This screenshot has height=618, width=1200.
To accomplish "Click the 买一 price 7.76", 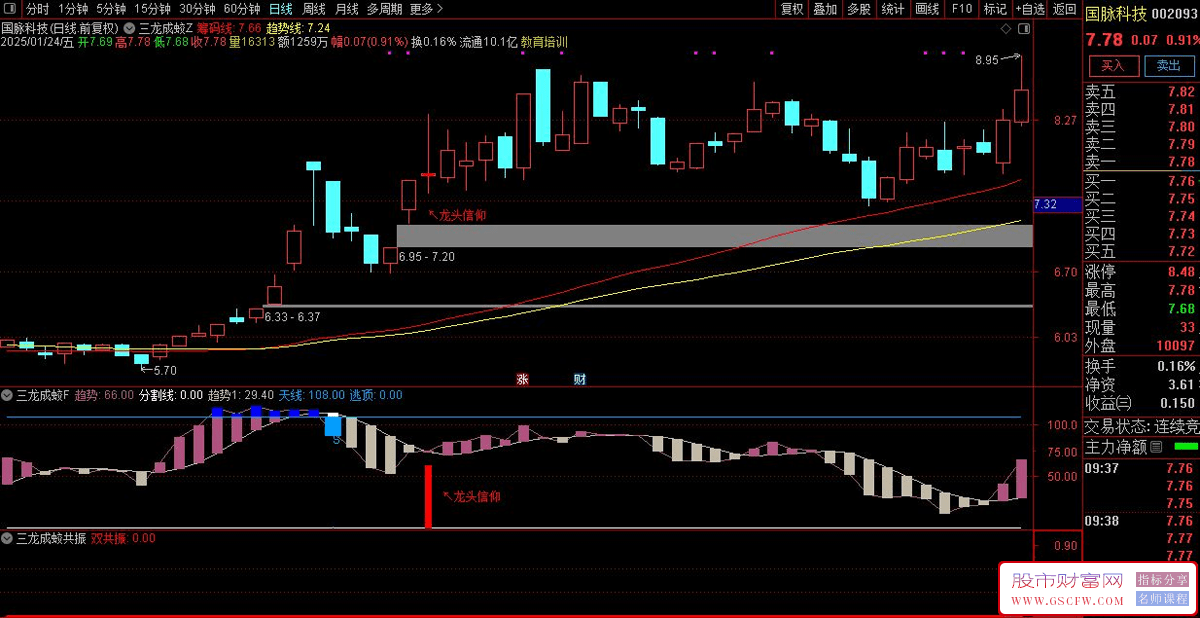I will (x=1180, y=181).
